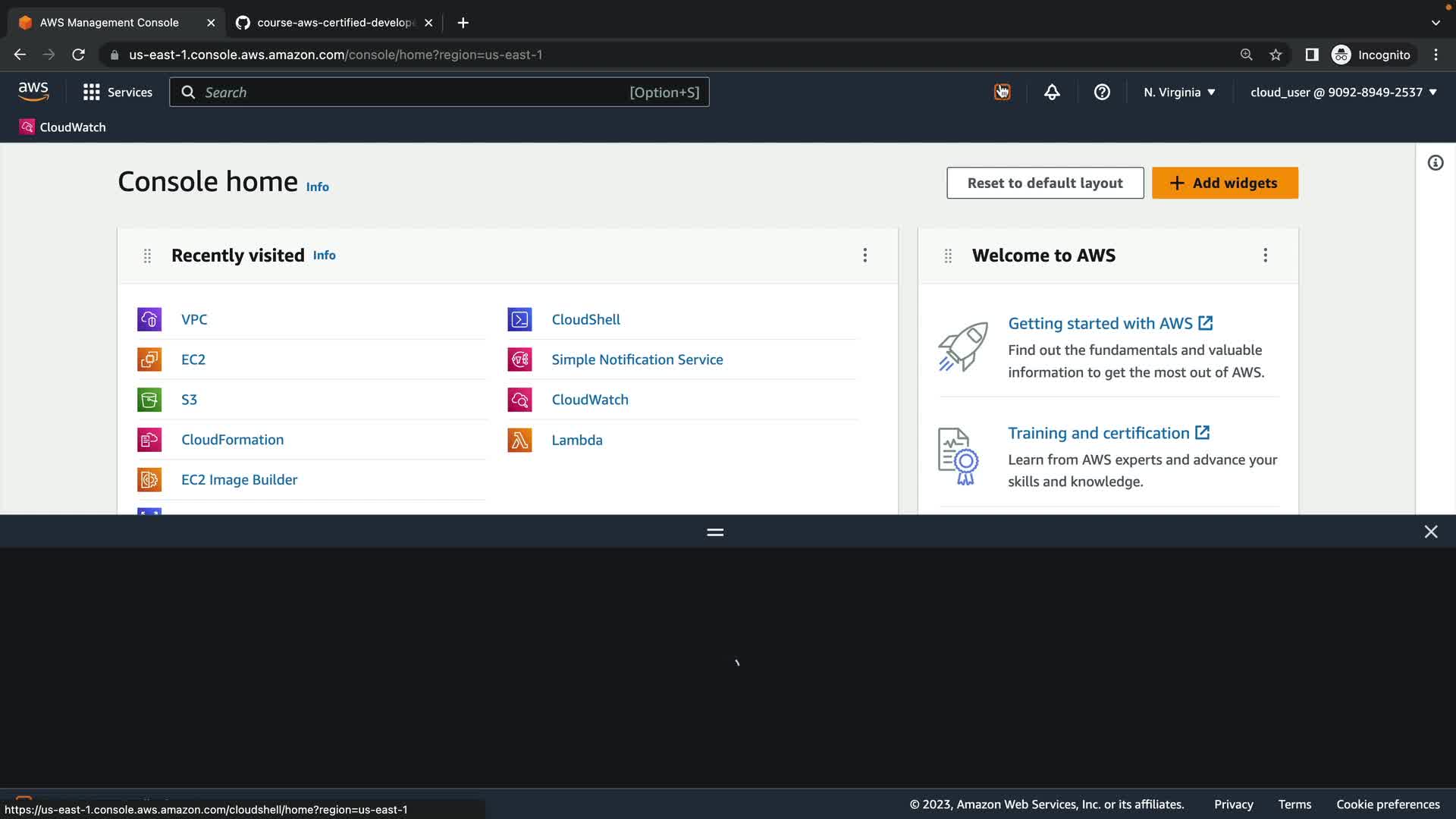Click the EC2 Image Builder icon
The width and height of the screenshot is (1456, 819).
(x=149, y=479)
